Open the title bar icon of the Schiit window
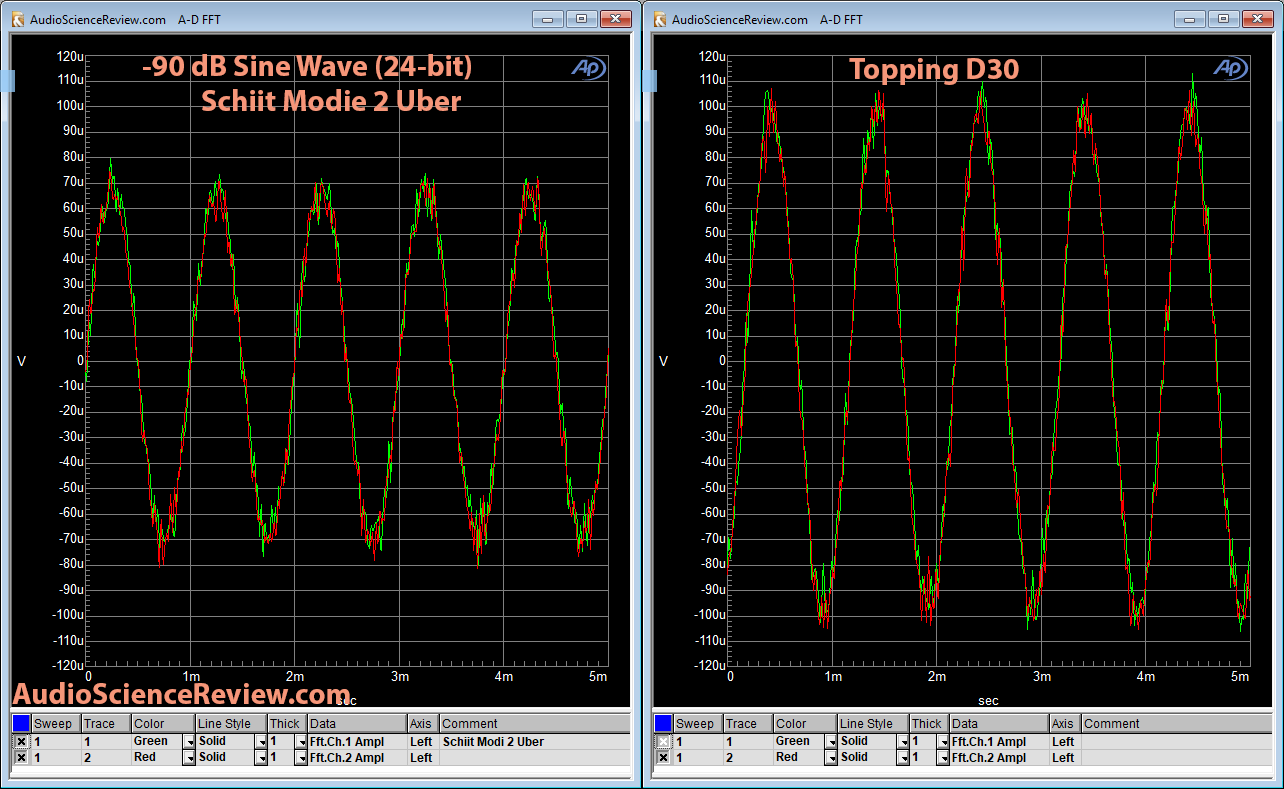 click(17, 19)
